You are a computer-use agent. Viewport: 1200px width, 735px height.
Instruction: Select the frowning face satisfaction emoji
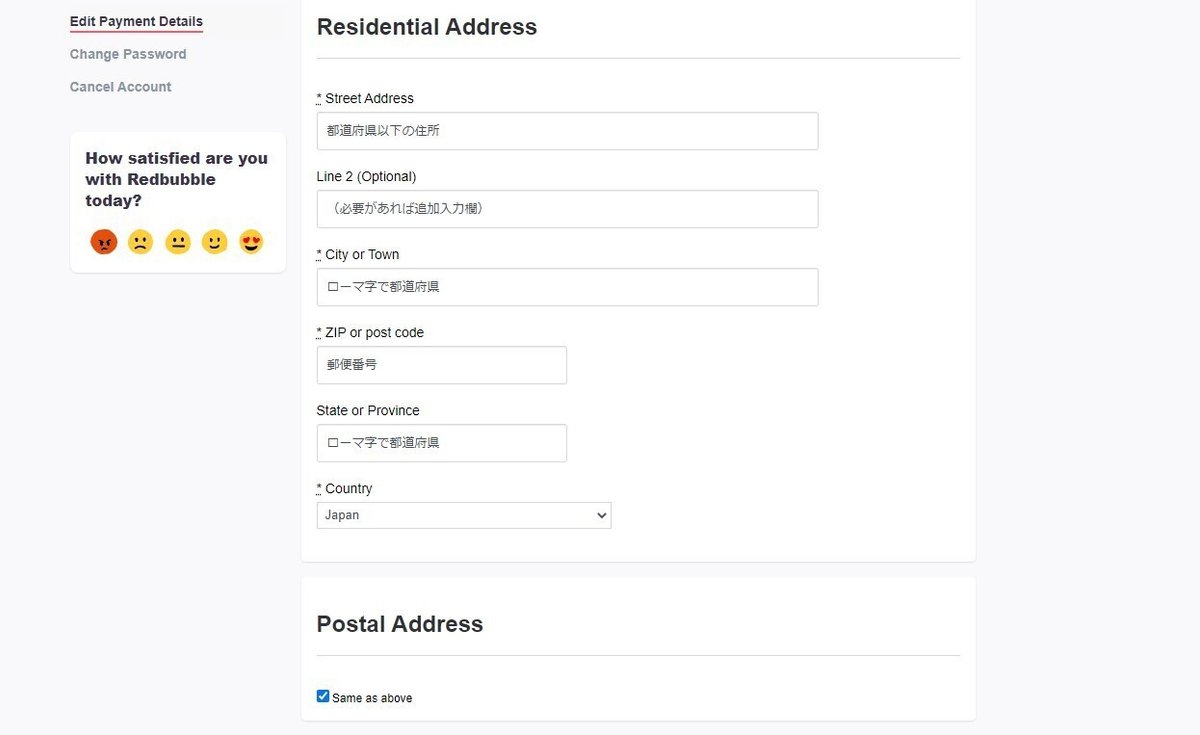(x=141, y=242)
